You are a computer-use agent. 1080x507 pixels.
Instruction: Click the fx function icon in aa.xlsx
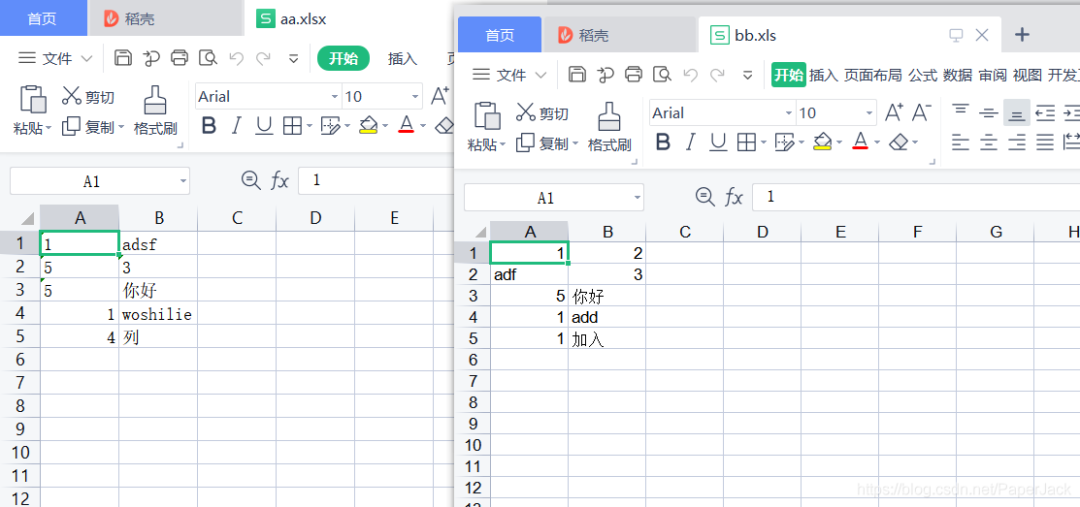279,181
